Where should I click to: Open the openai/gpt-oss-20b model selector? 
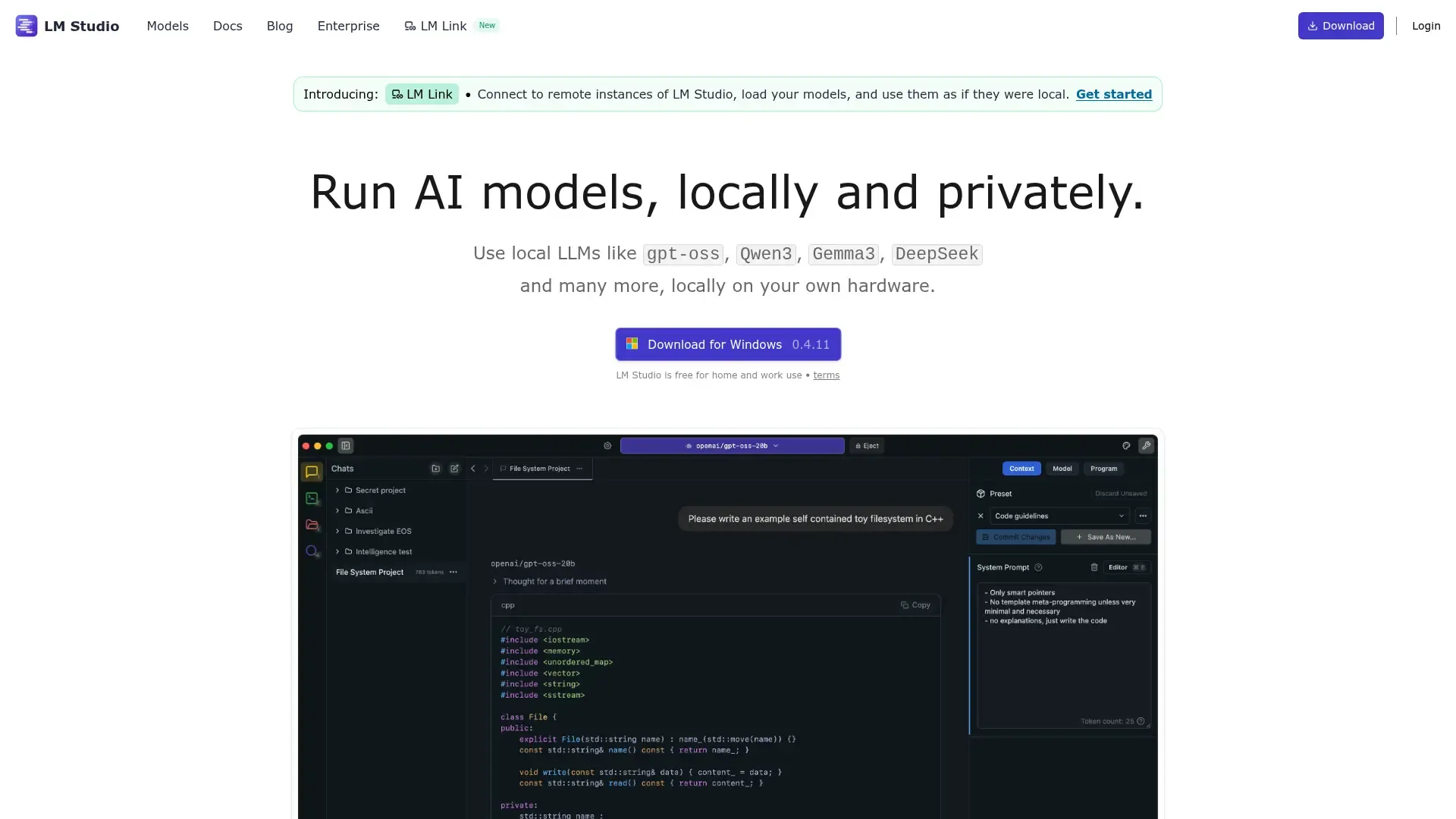click(x=732, y=446)
